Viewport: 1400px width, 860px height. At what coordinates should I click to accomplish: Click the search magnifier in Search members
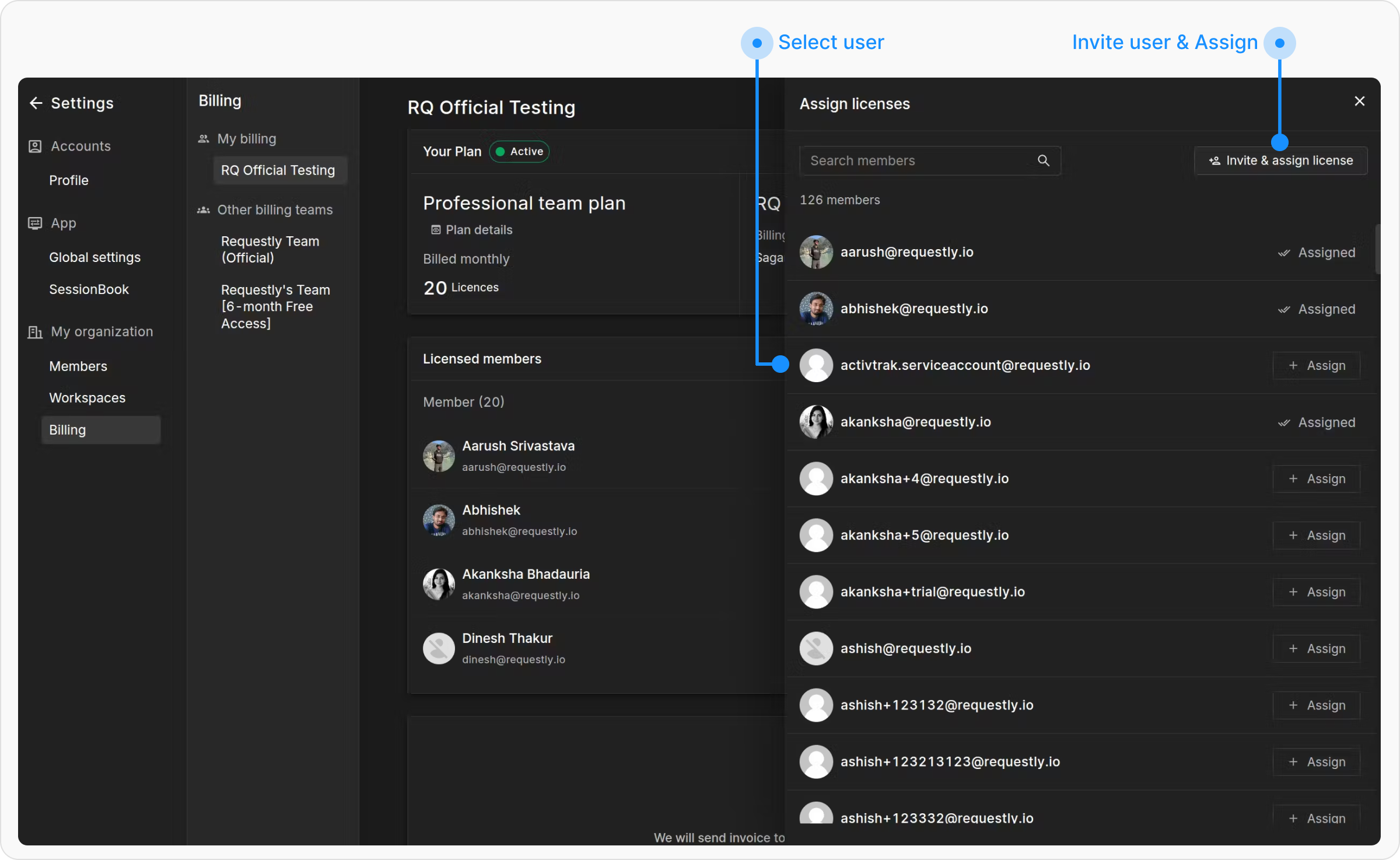coord(1044,160)
